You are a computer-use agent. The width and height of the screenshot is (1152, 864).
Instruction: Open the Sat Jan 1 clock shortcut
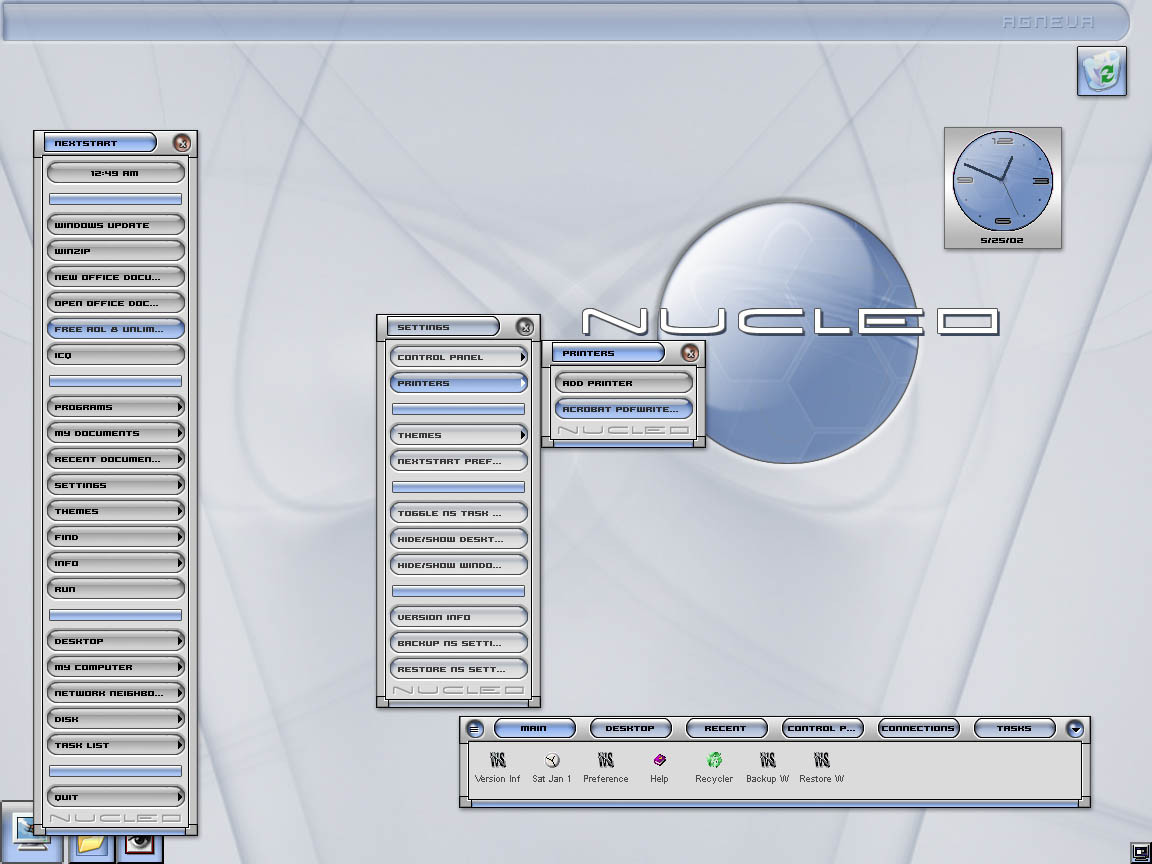click(x=552, y=762)
